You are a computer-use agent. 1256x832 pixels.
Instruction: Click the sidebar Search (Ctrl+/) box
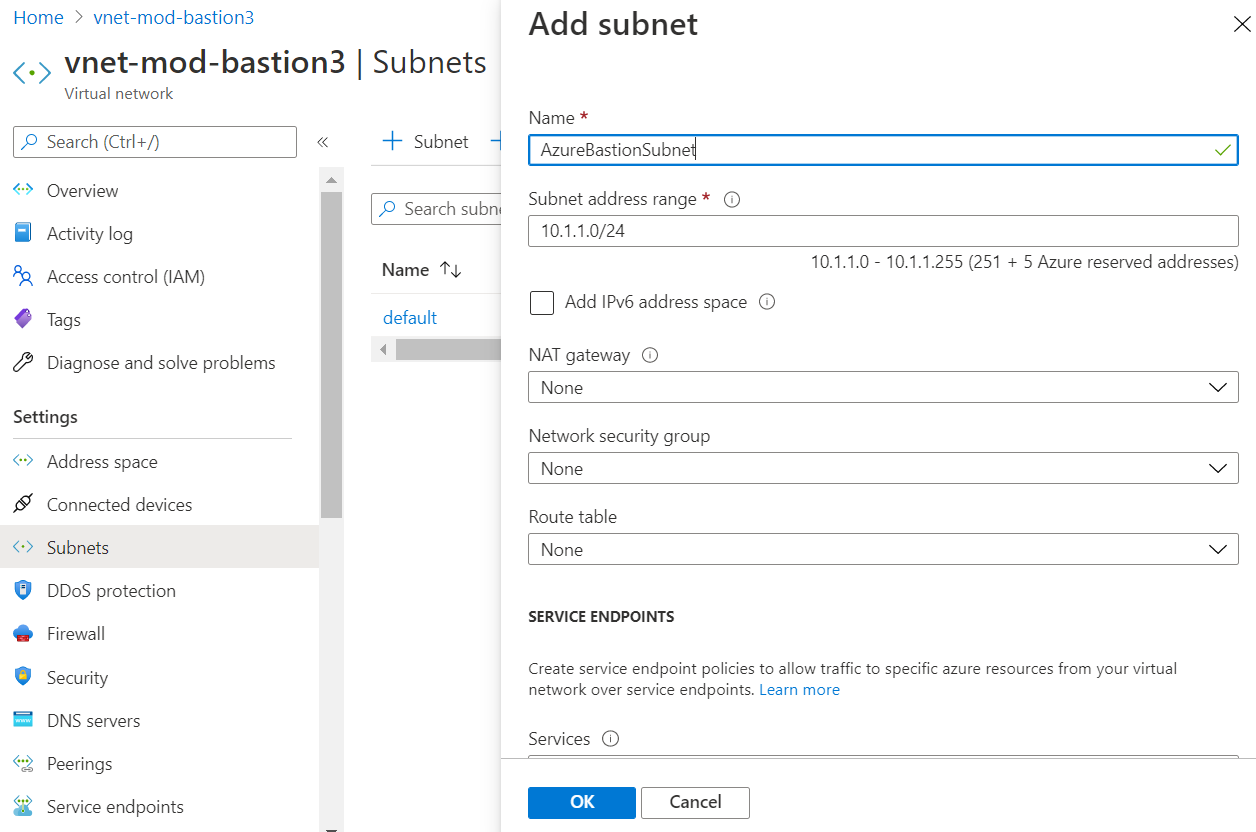155,142
